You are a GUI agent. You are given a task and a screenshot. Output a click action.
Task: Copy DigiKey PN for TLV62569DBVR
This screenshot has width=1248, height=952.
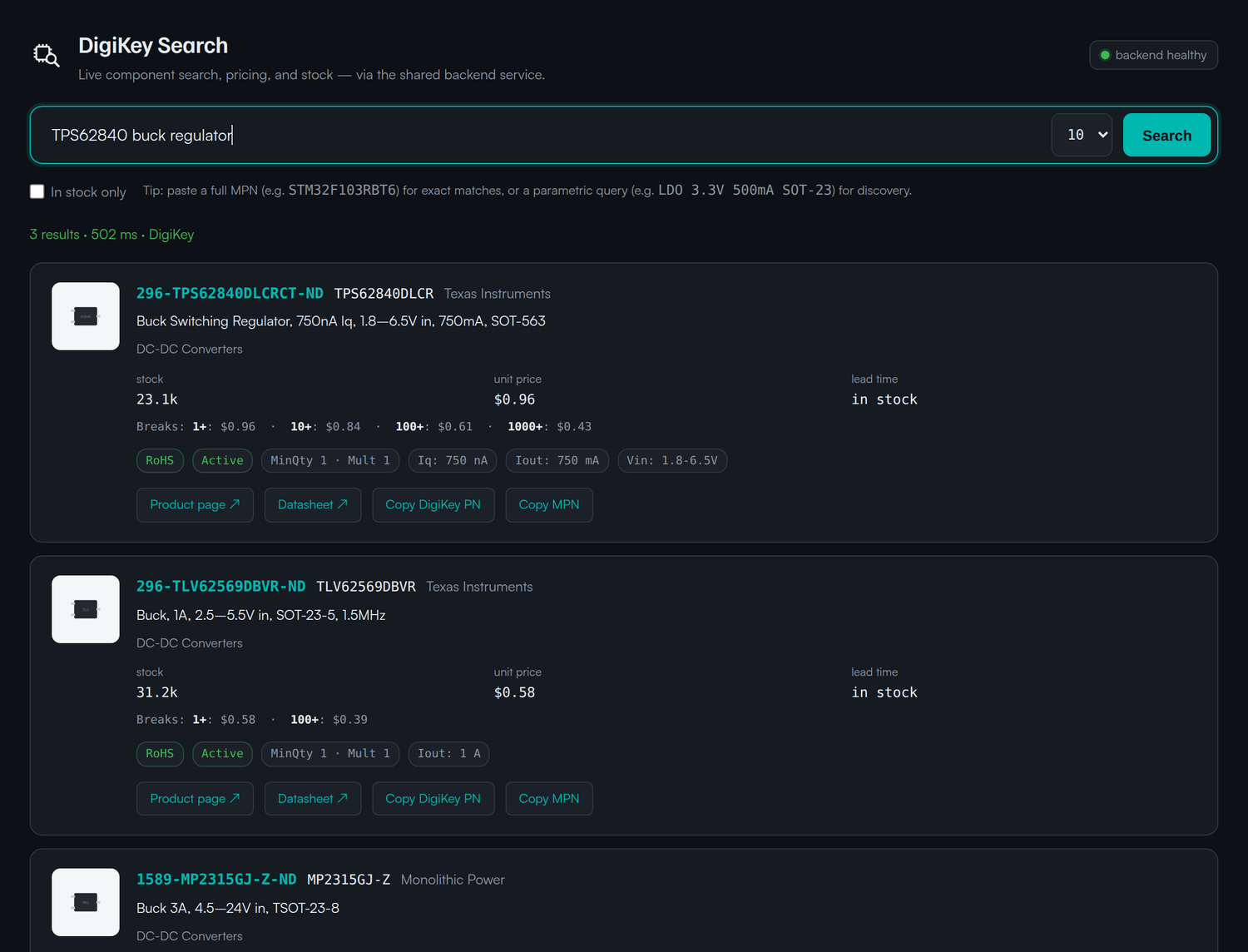tap(433, 799)
